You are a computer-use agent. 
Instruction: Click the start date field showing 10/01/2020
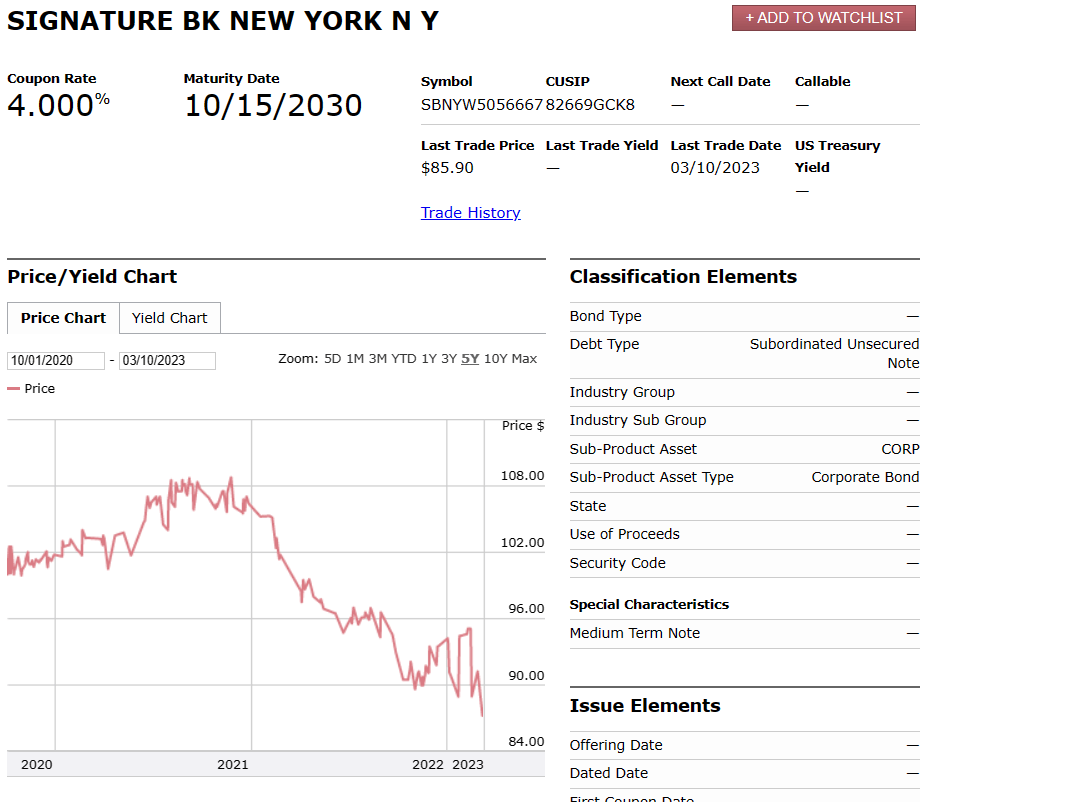[55, 359]
